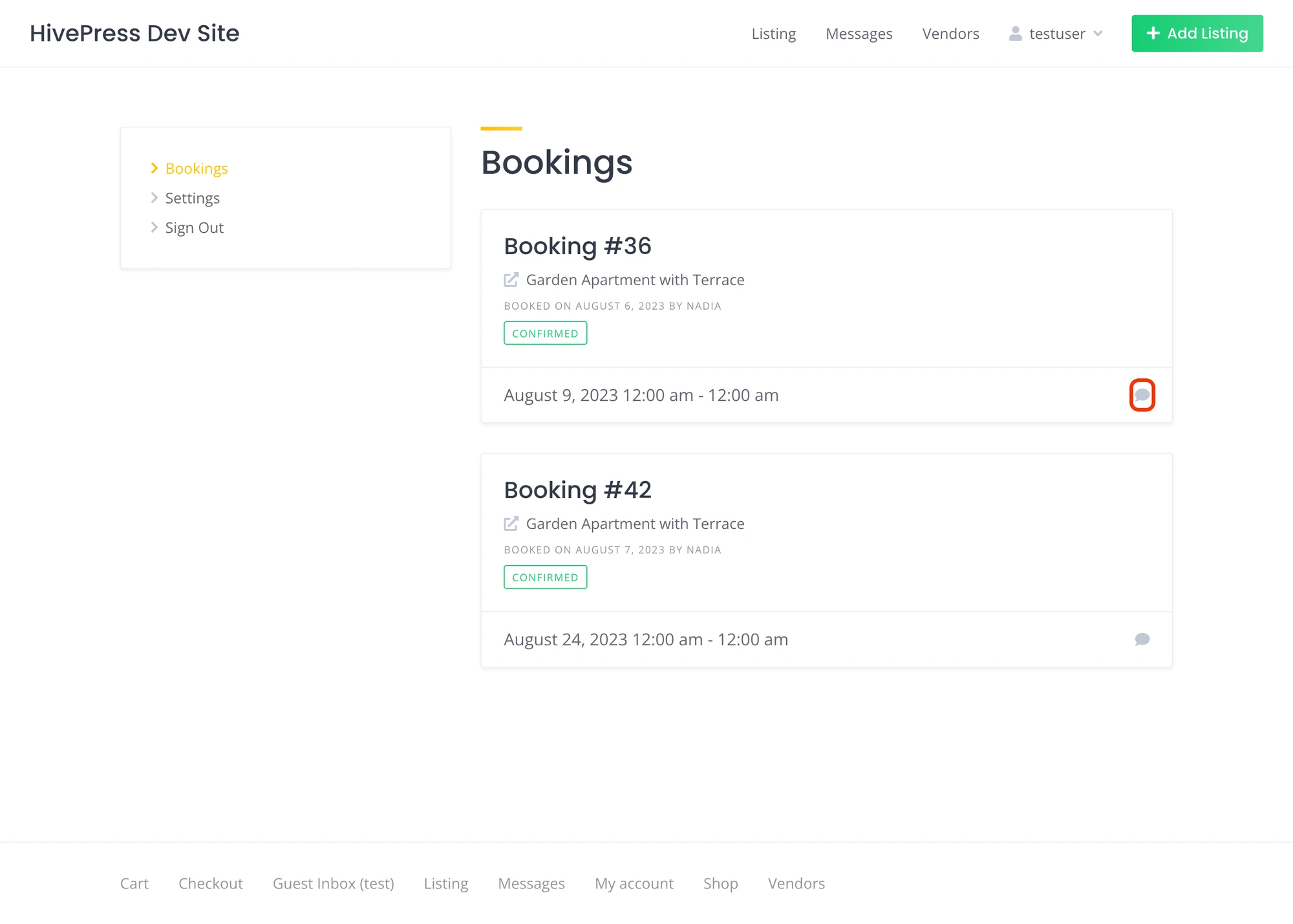Select Bookings in the sidebar menu
The width and height of the screenshot is (1293, 924).
coord(197,169)
